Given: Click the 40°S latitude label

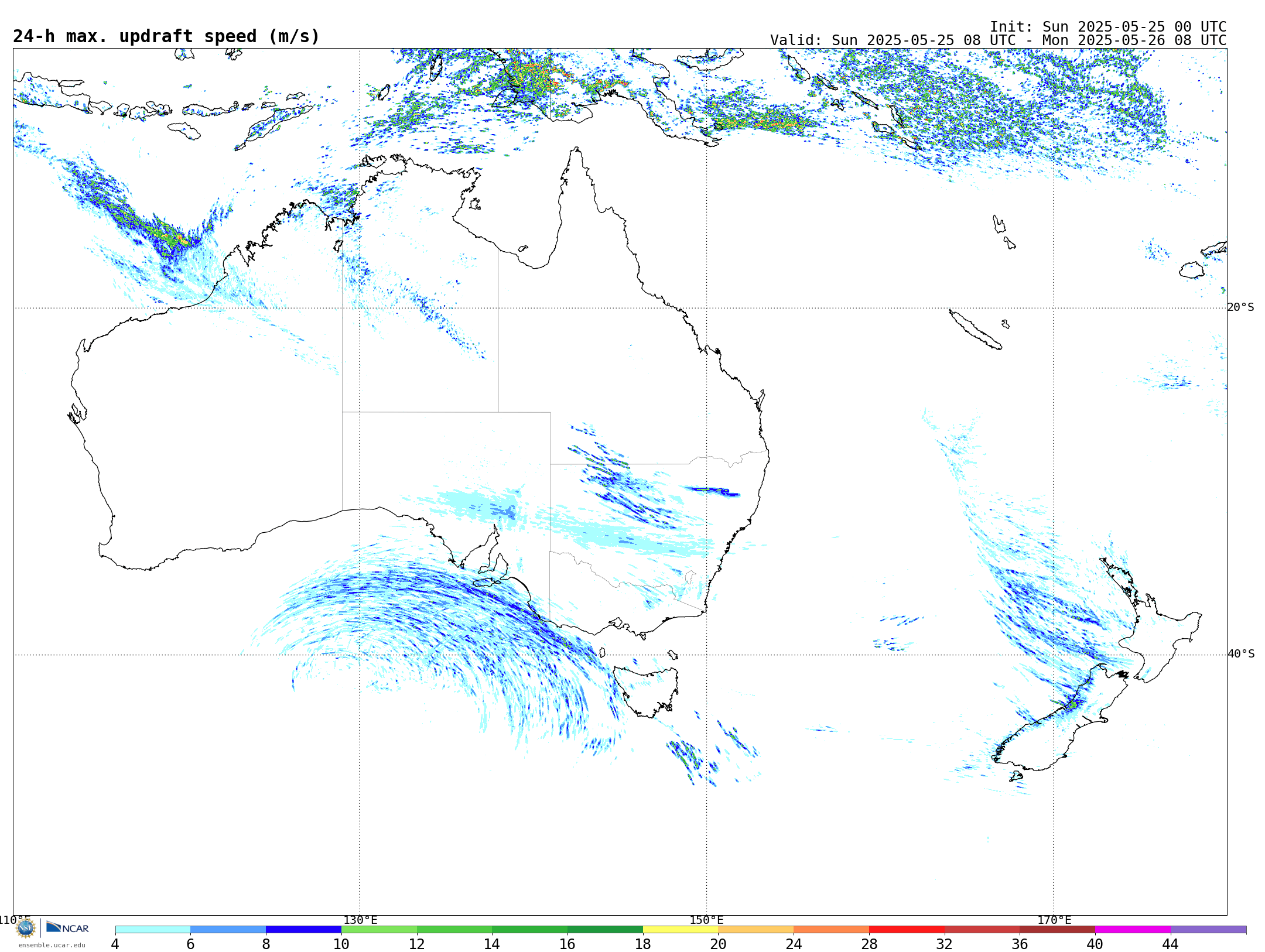Looking at the screenshot, I should 1241,654.
